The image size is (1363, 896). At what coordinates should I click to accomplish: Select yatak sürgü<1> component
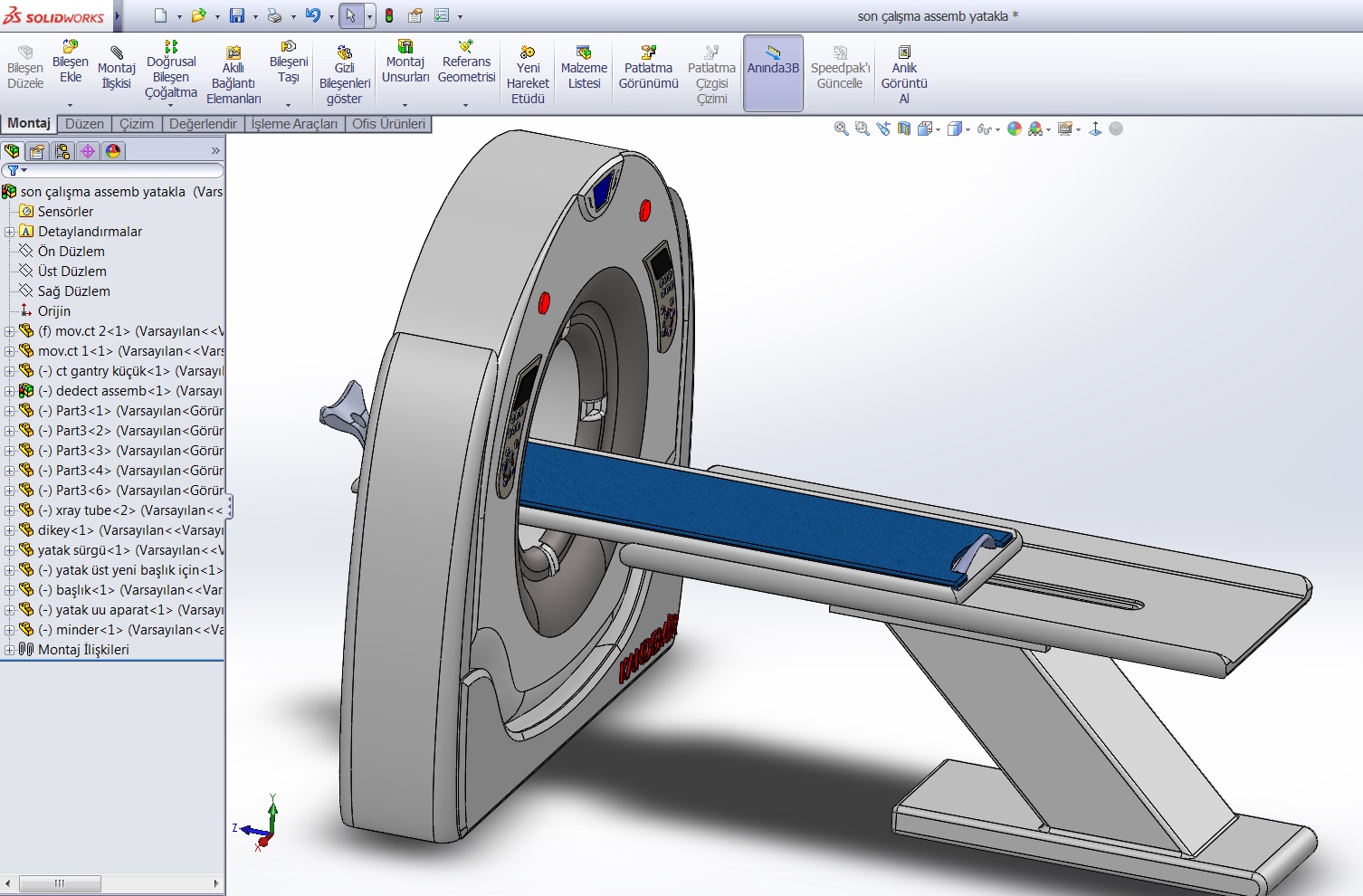[121, 550]
